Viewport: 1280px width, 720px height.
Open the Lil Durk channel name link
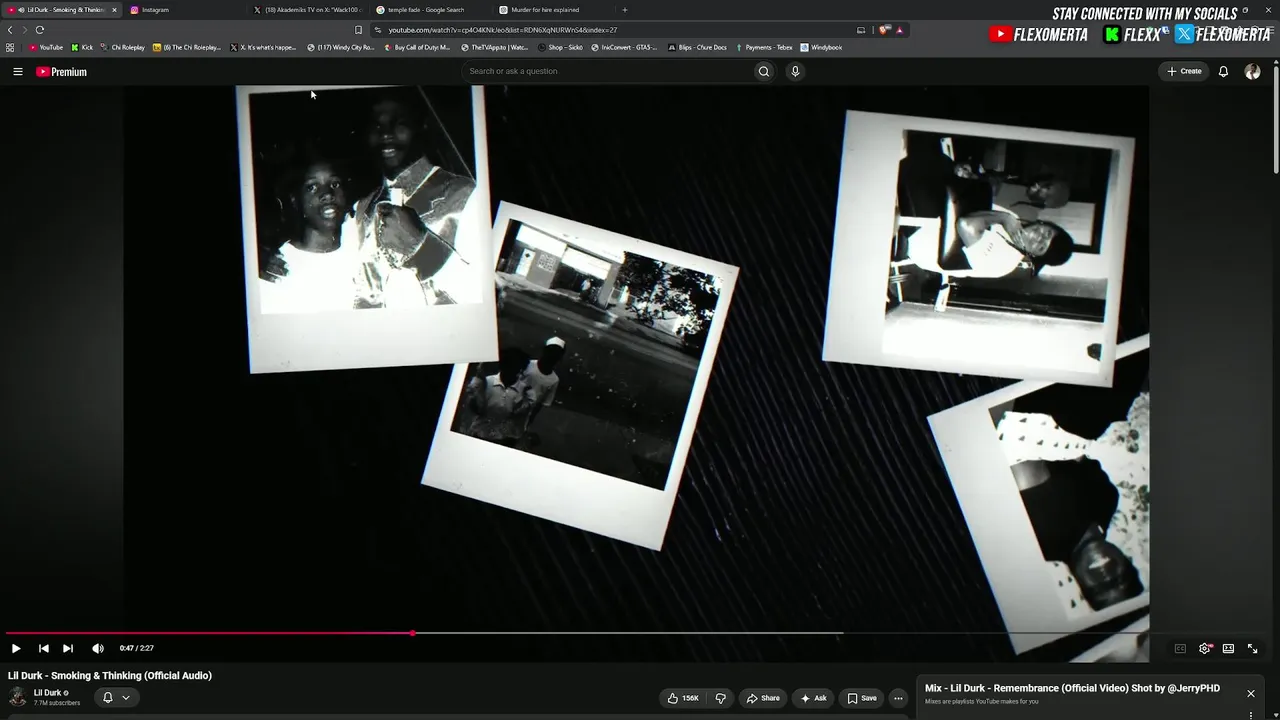(x=48, y=693)
